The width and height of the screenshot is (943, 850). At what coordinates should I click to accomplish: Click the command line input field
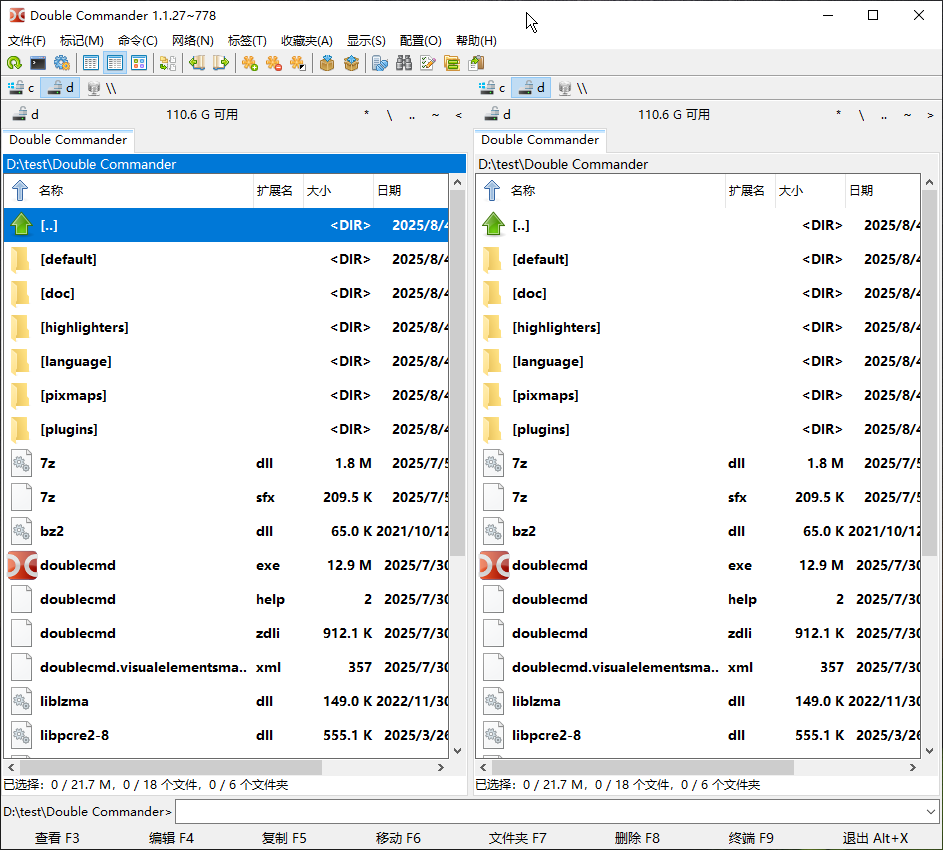click(x=549, y=812)
